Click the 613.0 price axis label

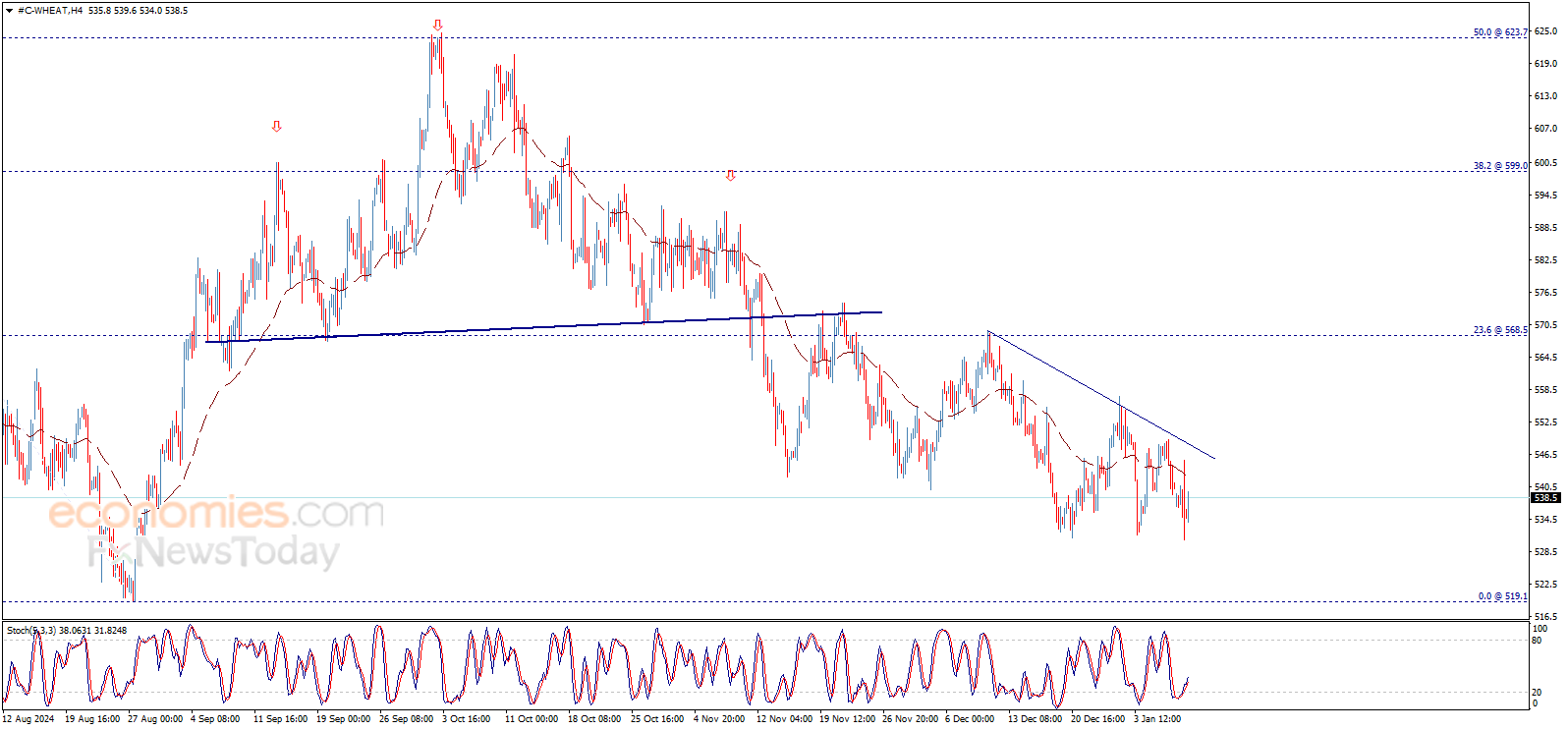point(1545,96)
